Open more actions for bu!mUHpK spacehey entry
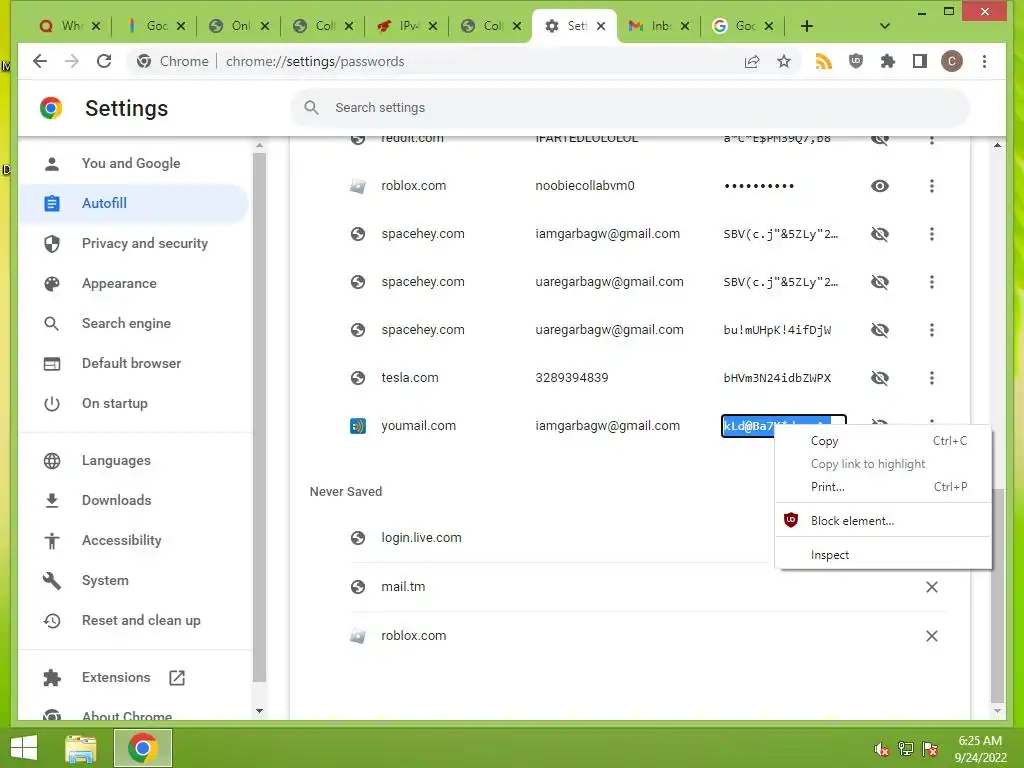 tap(931, 330)
